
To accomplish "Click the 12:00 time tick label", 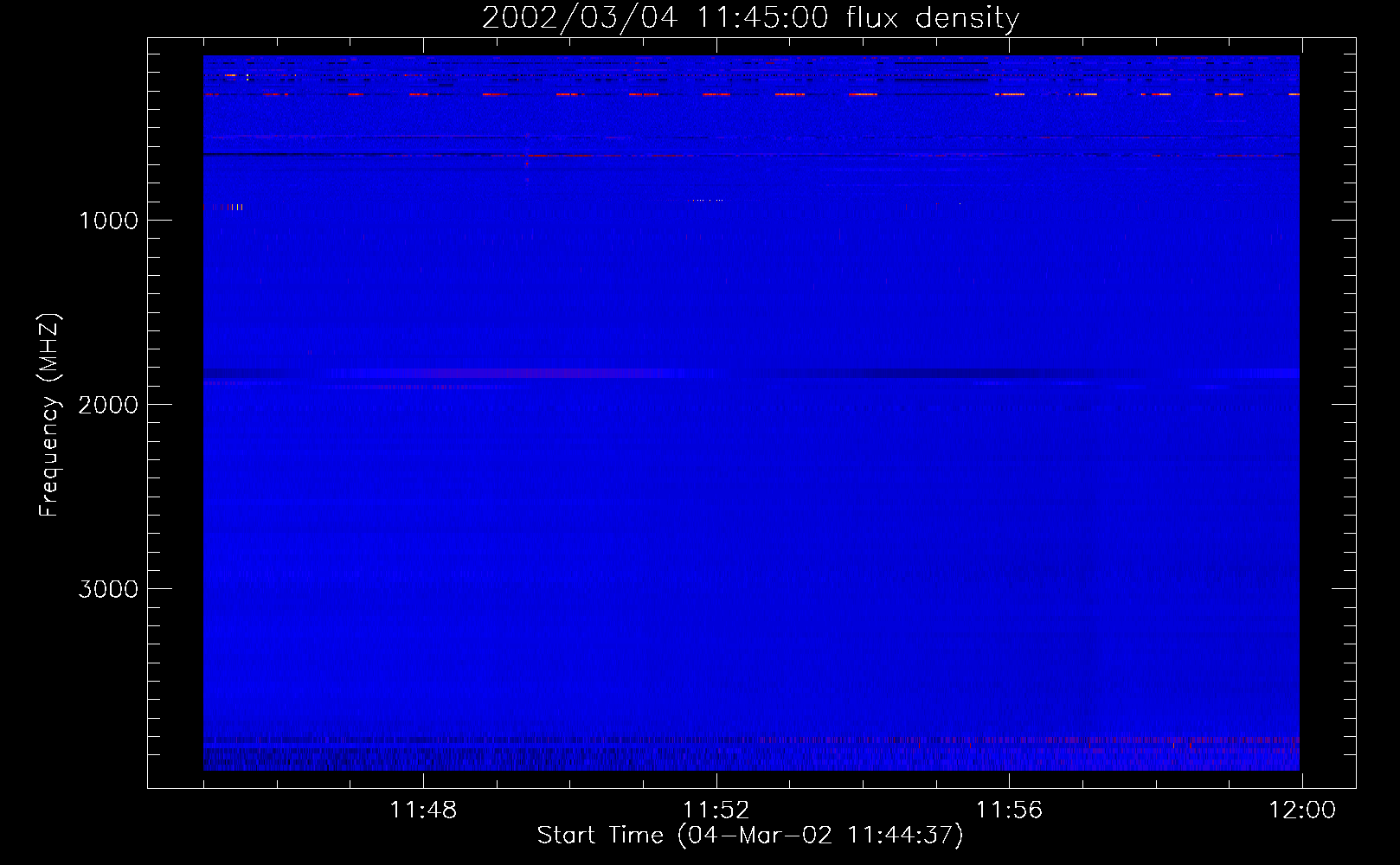I will point(1302,811).
